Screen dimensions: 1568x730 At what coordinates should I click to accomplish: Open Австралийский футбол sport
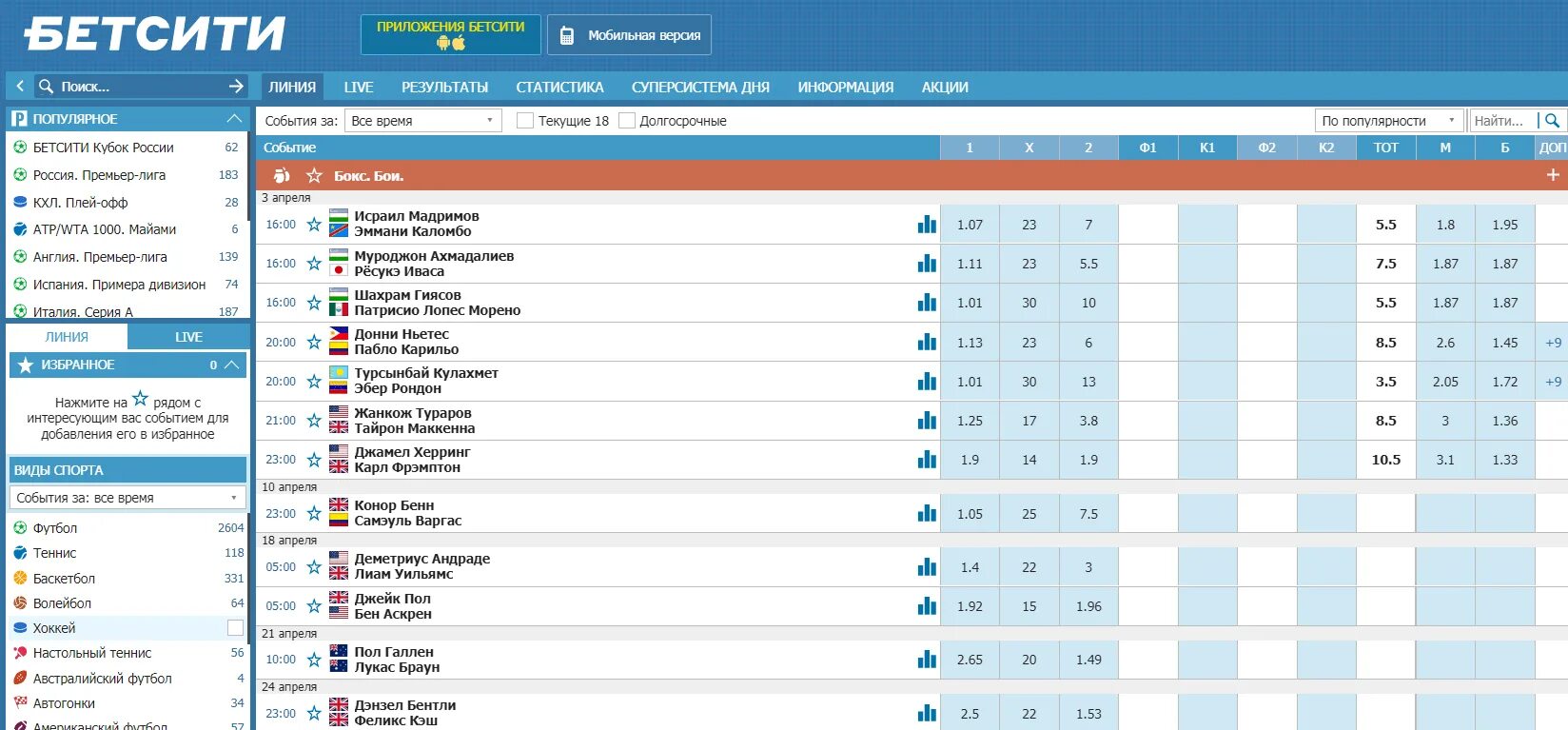tap(102, 679)
